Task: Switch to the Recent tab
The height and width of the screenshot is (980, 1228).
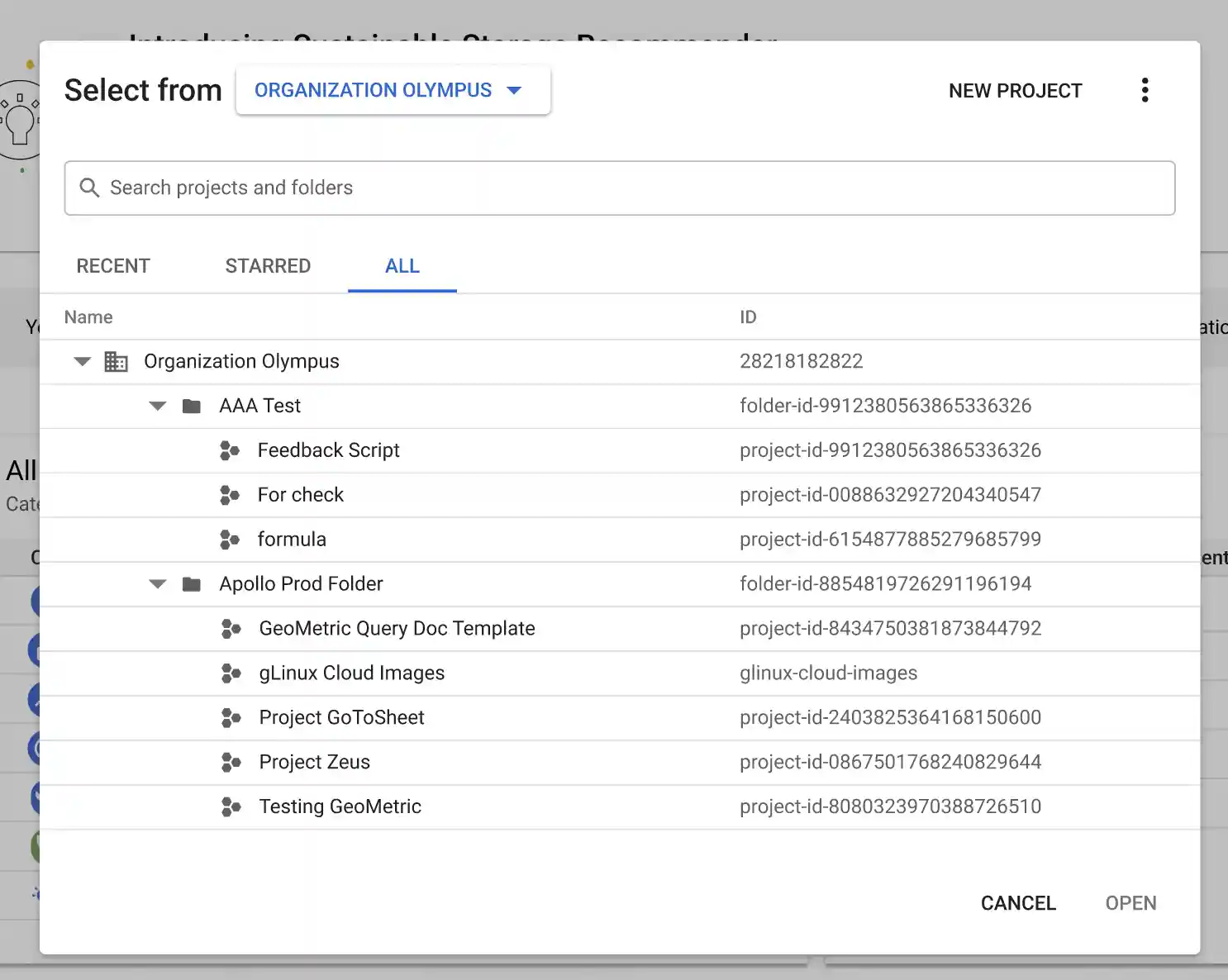Action: 113,266
